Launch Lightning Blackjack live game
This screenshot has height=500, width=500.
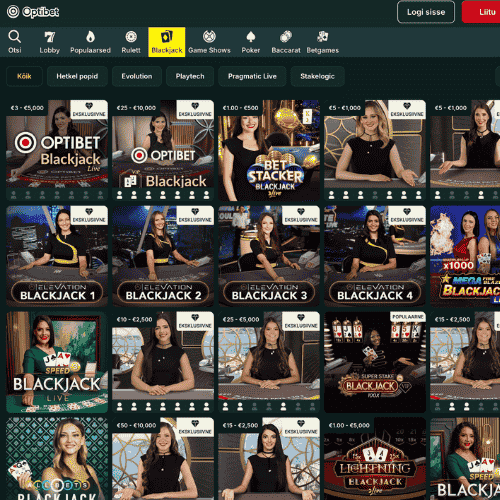(x=375, y=459)
